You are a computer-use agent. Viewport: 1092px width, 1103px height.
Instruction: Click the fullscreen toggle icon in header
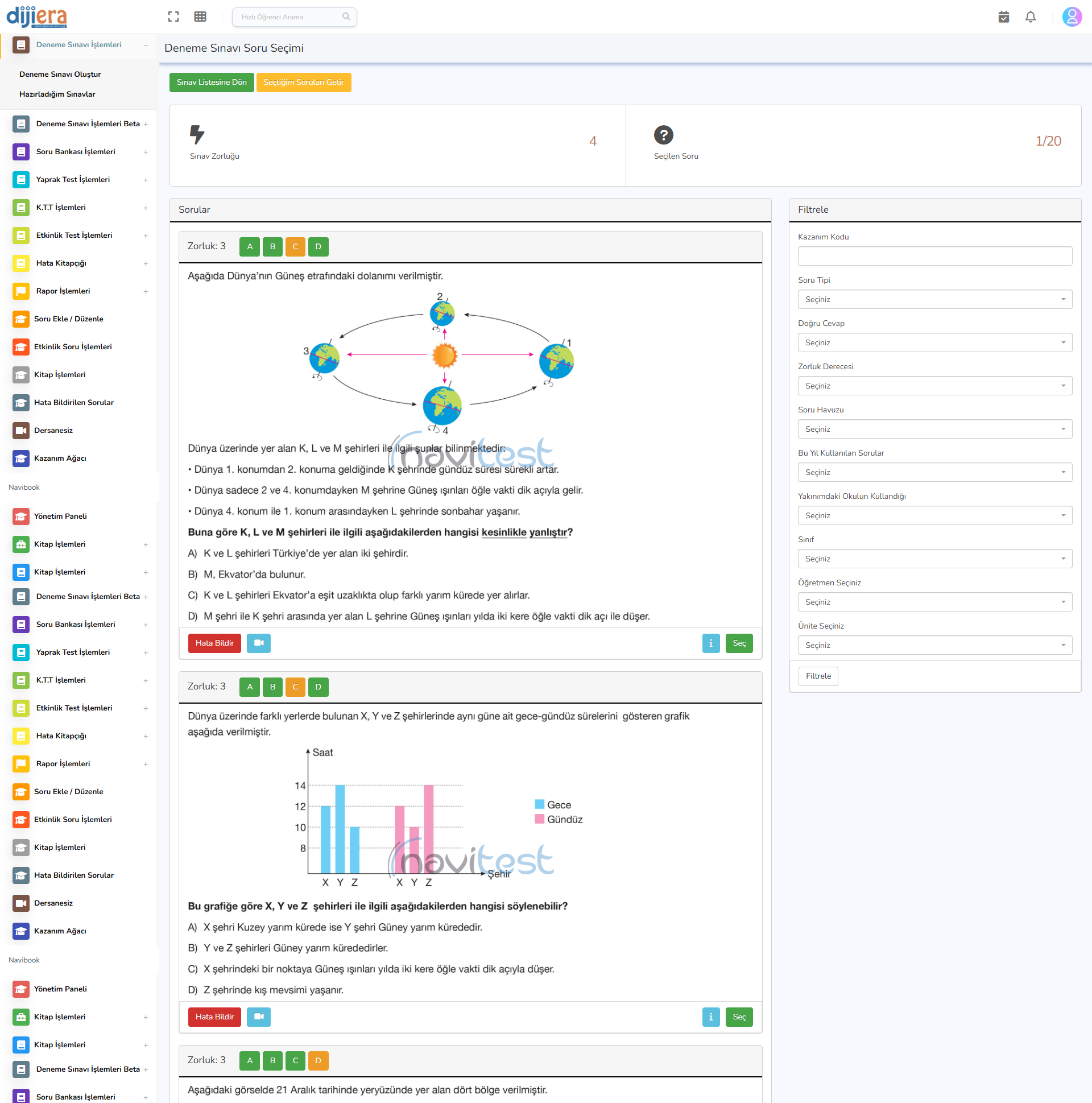tap(173, 16)
